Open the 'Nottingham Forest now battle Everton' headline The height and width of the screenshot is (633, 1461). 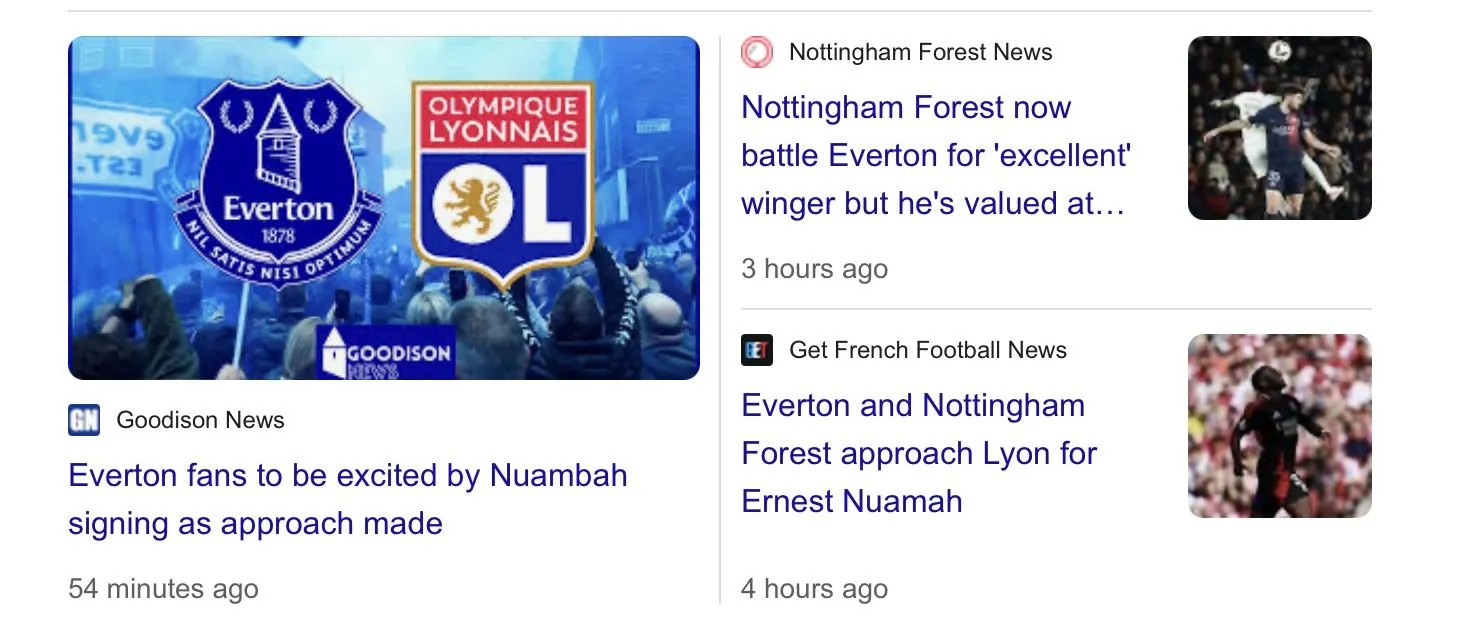935,155
